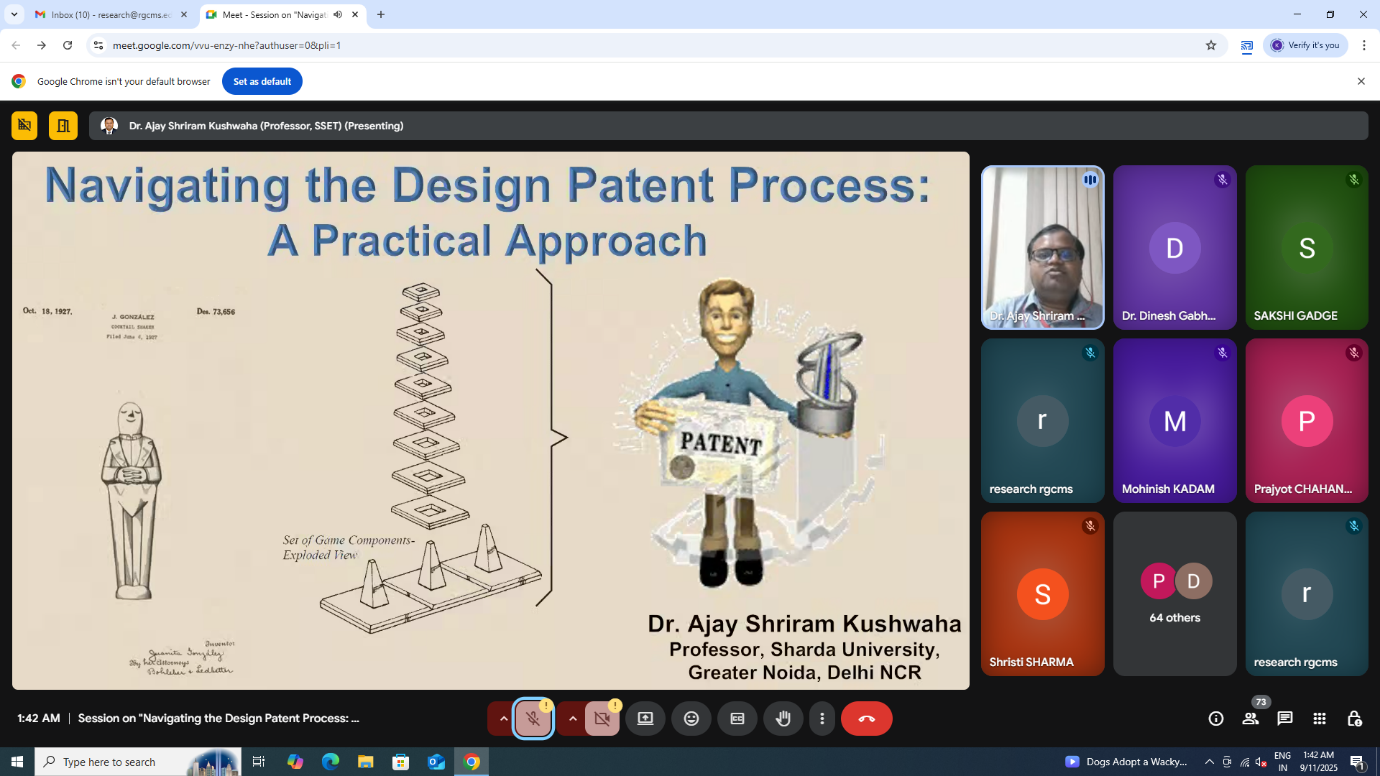Raise hand in the meeting
Image resolution: width=1380 pixels, height=776 pixels.
(783, 718)
